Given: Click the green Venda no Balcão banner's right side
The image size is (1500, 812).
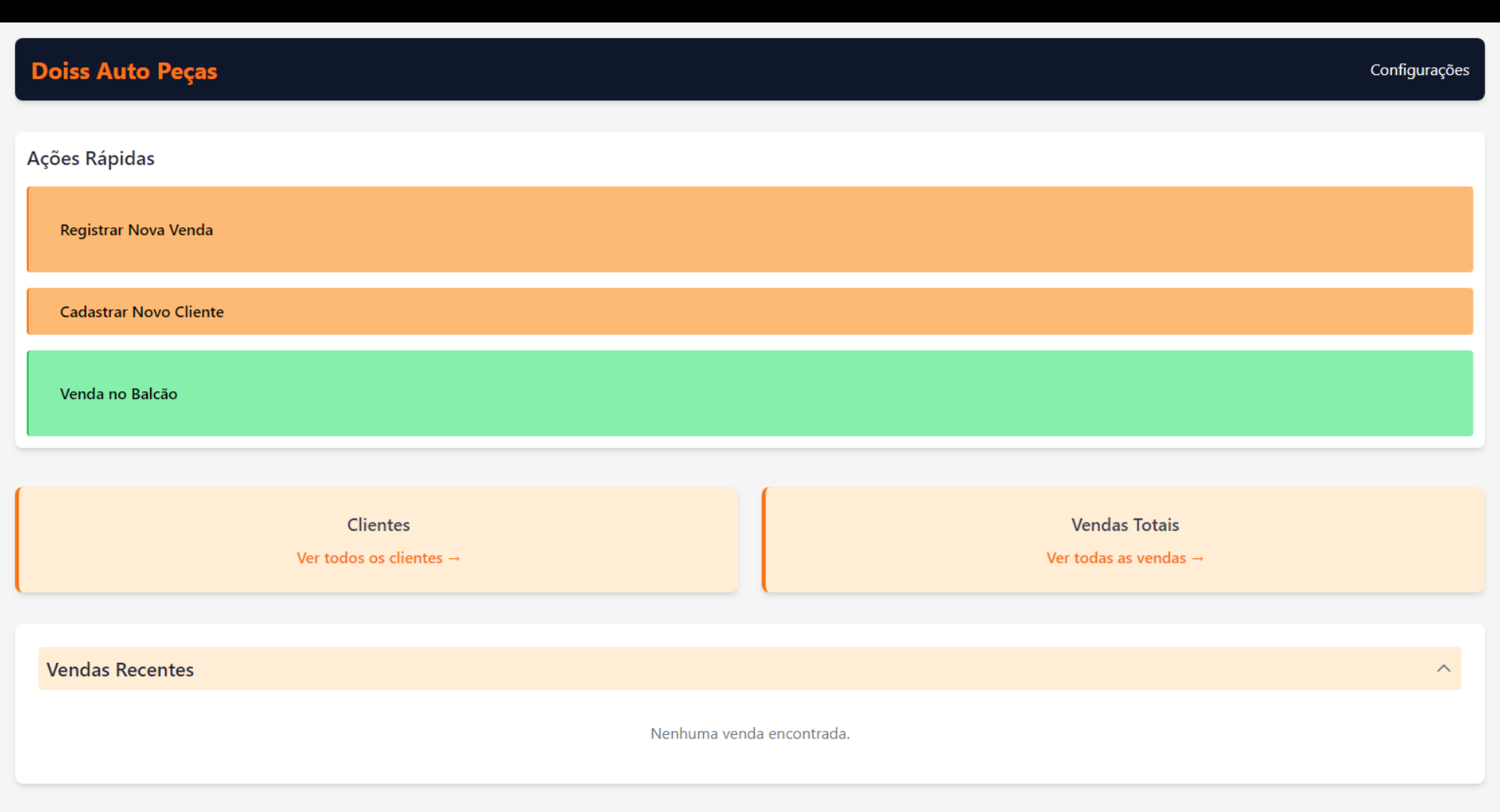Looking at the screenshot, I should tap(1250, 394).
